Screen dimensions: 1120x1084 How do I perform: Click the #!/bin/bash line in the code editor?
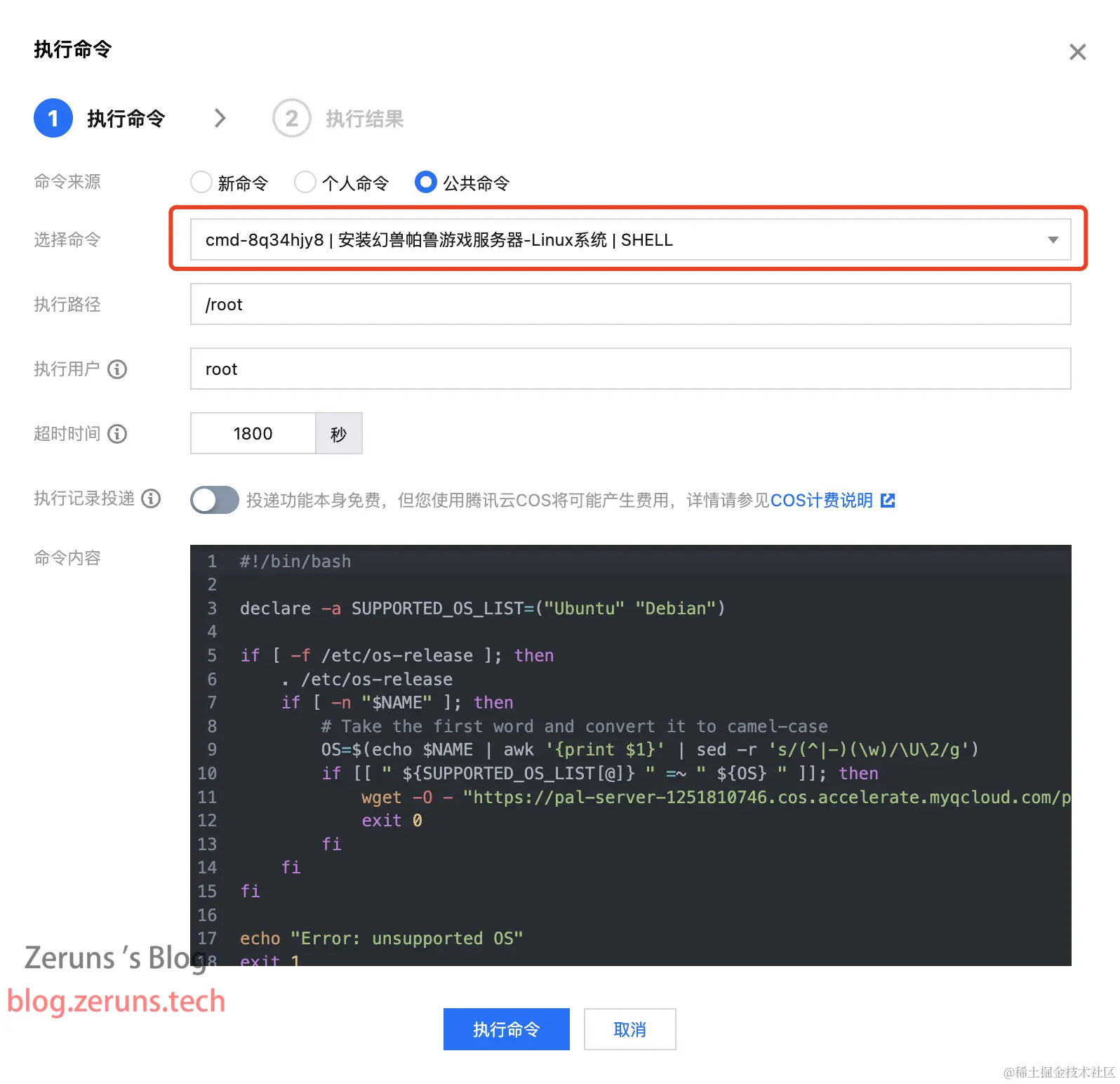point(295,561)
